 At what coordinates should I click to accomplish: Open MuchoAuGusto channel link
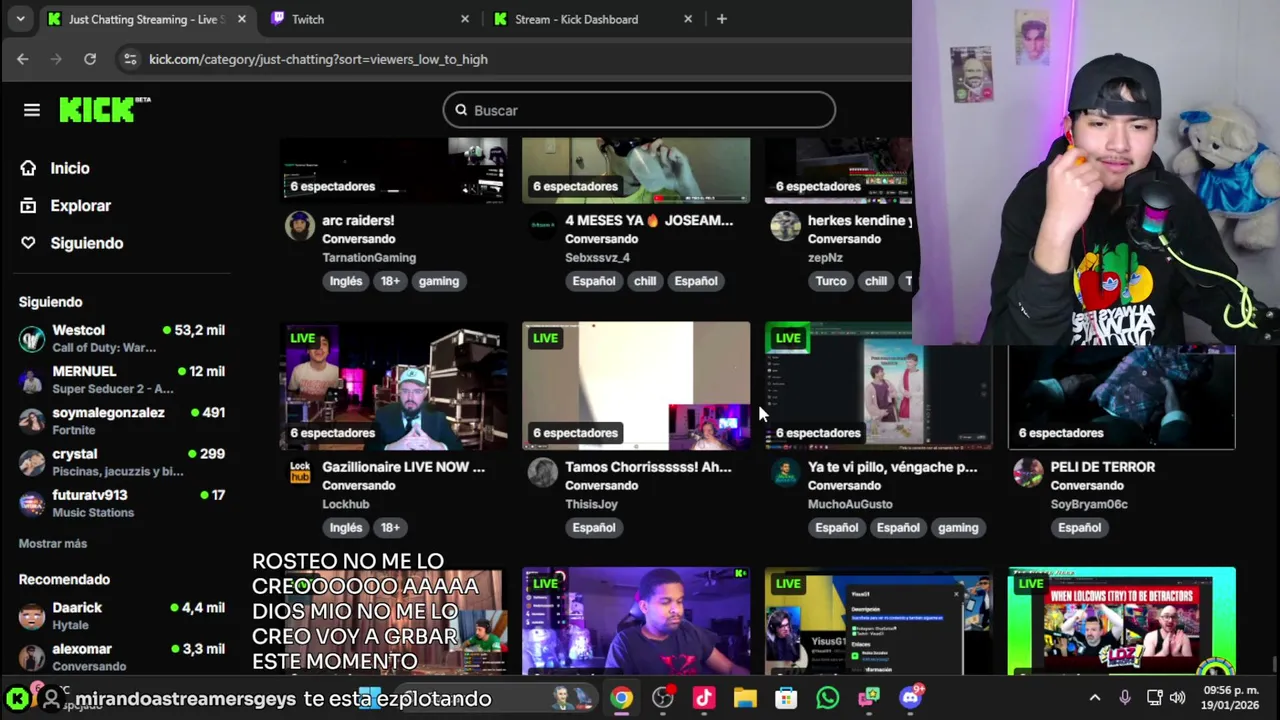(850, 504)
